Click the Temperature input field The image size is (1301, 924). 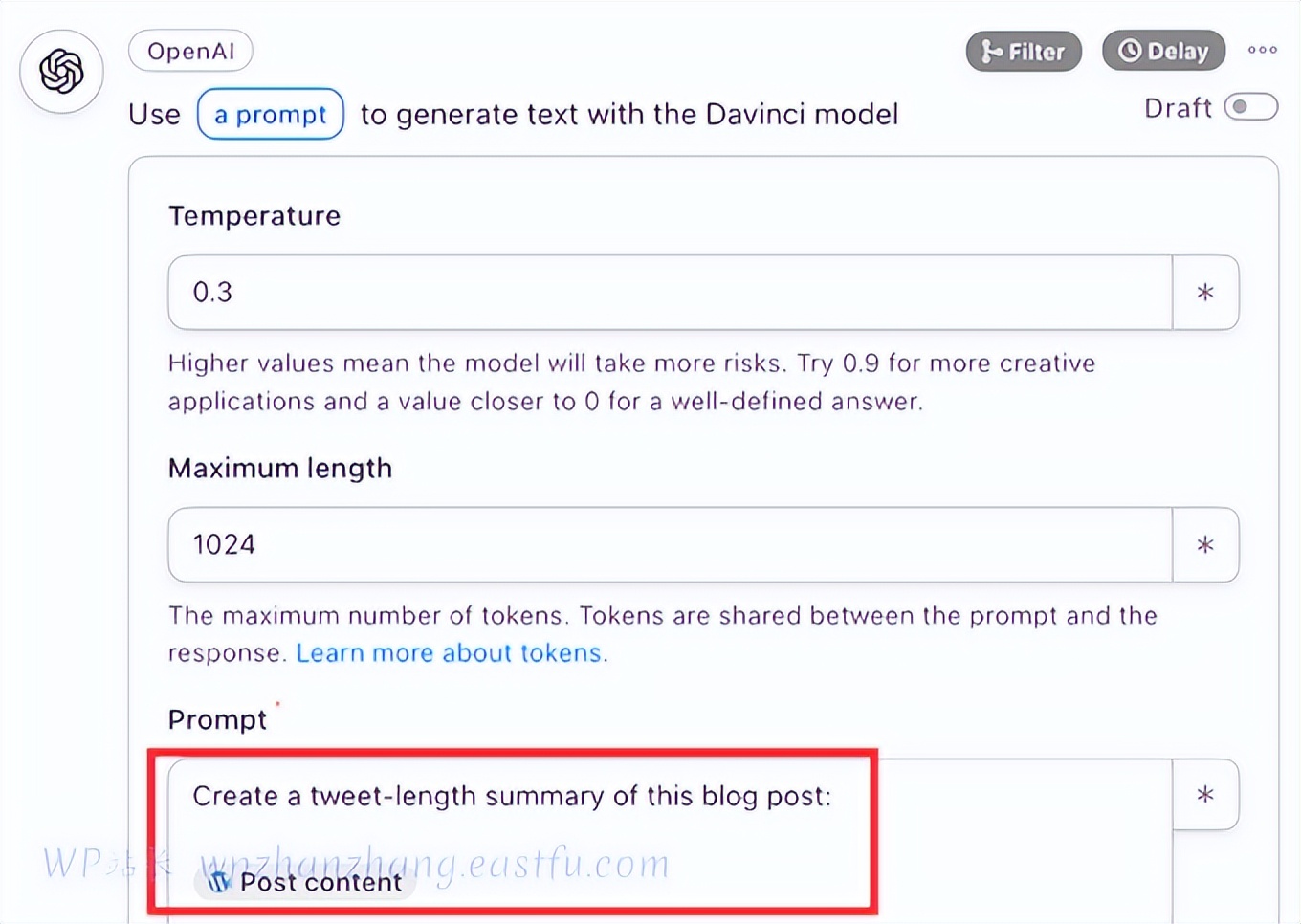point(670,293)
